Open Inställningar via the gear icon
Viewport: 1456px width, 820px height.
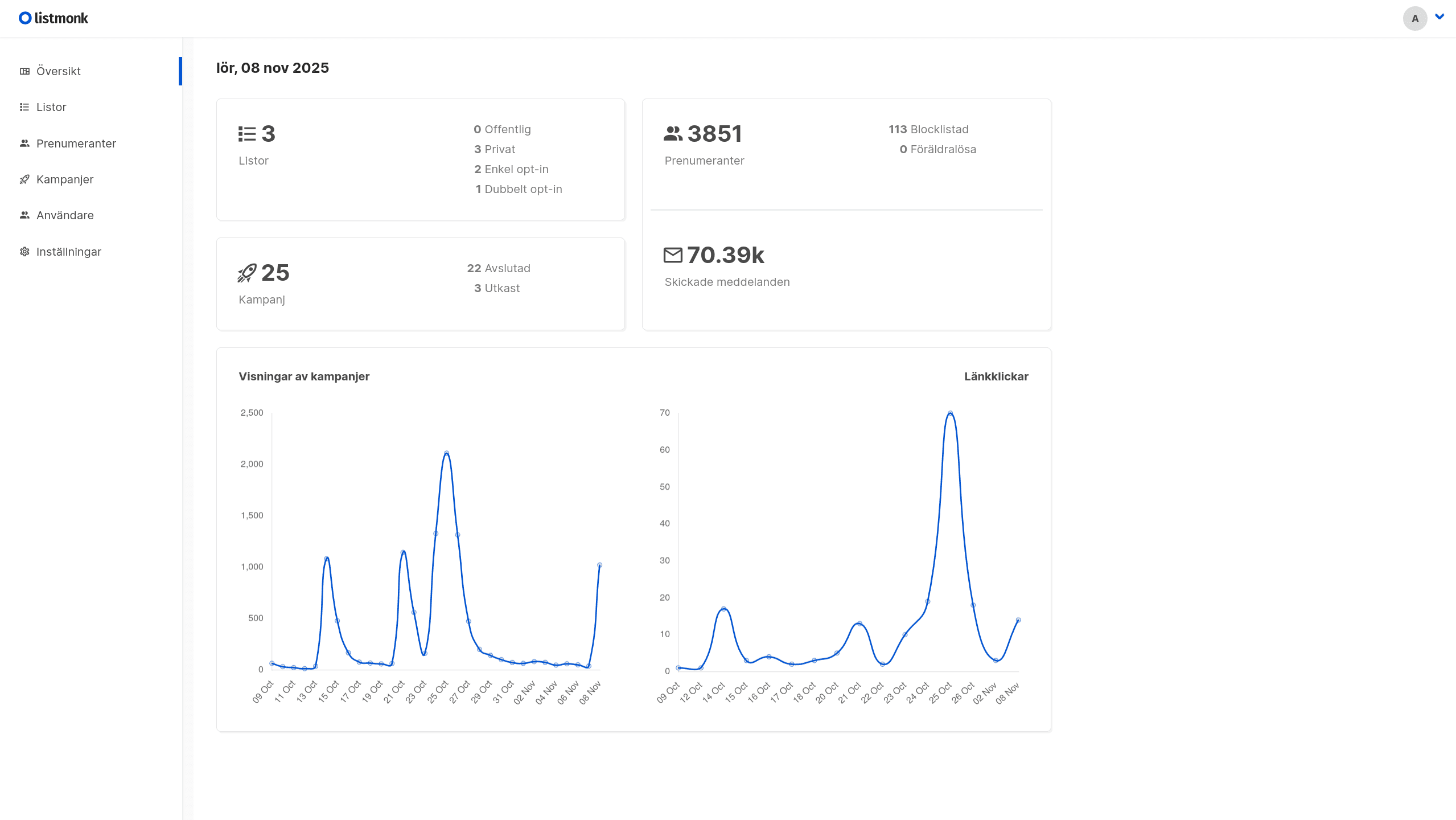point(25,251)
